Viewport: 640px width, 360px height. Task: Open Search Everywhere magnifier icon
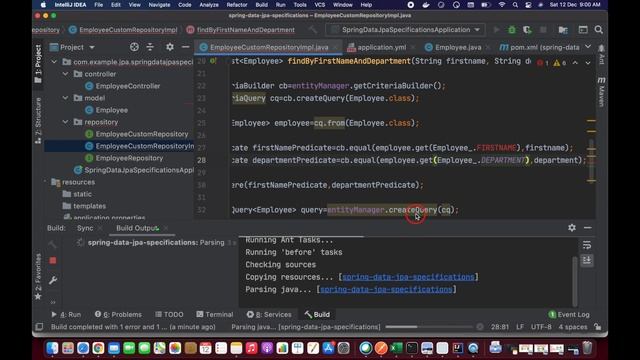coord(599,30)
